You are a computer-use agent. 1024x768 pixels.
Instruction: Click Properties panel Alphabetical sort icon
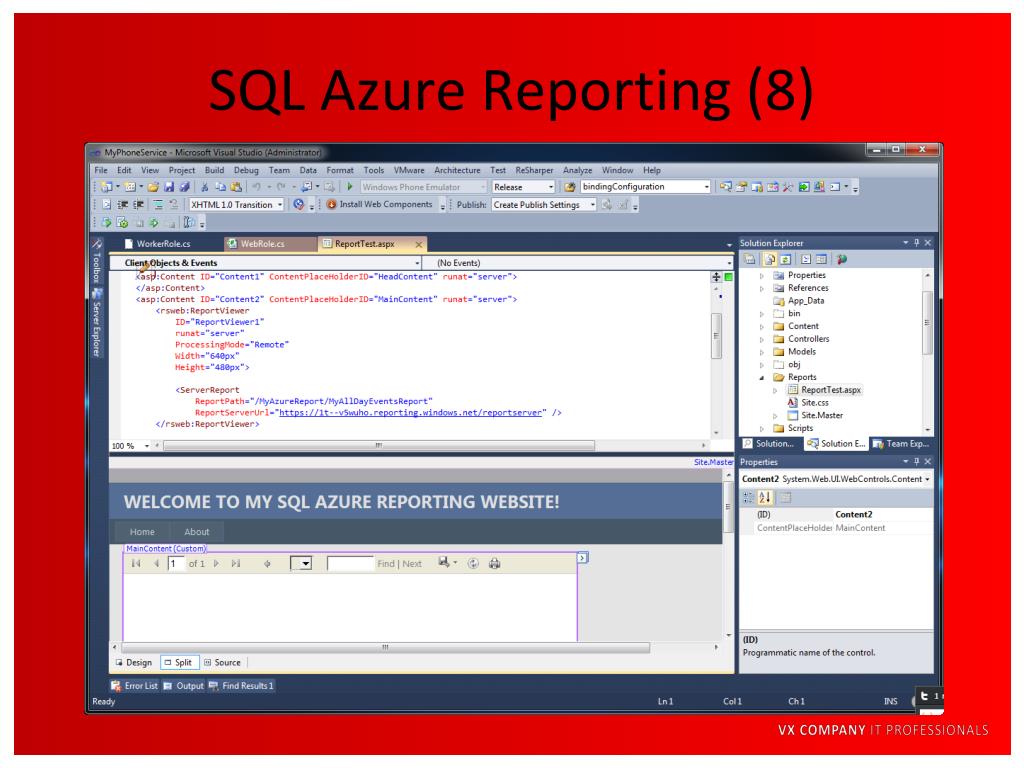(765, 498)
